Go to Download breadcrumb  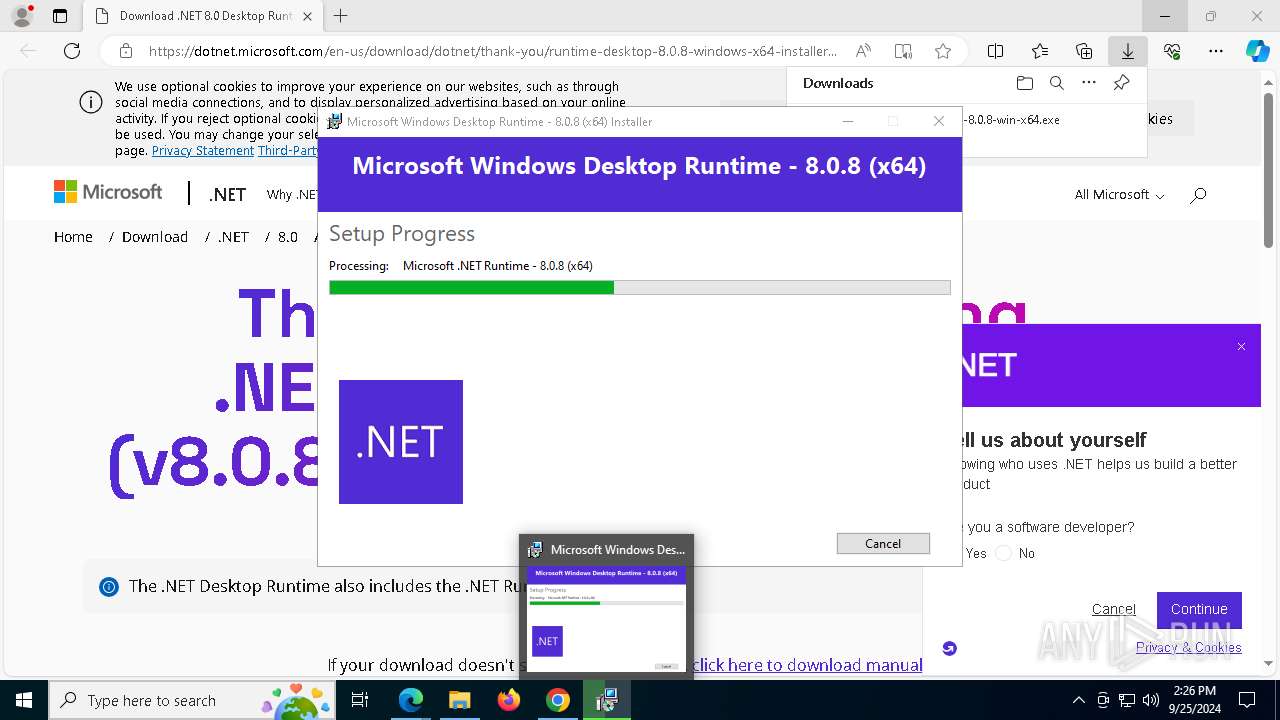click(x=155, y=237)
